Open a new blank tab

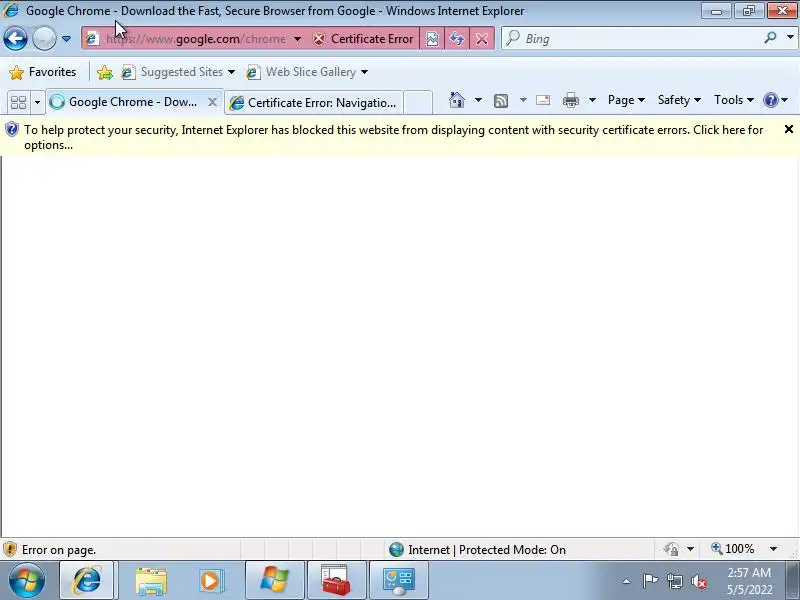(418, 103)
